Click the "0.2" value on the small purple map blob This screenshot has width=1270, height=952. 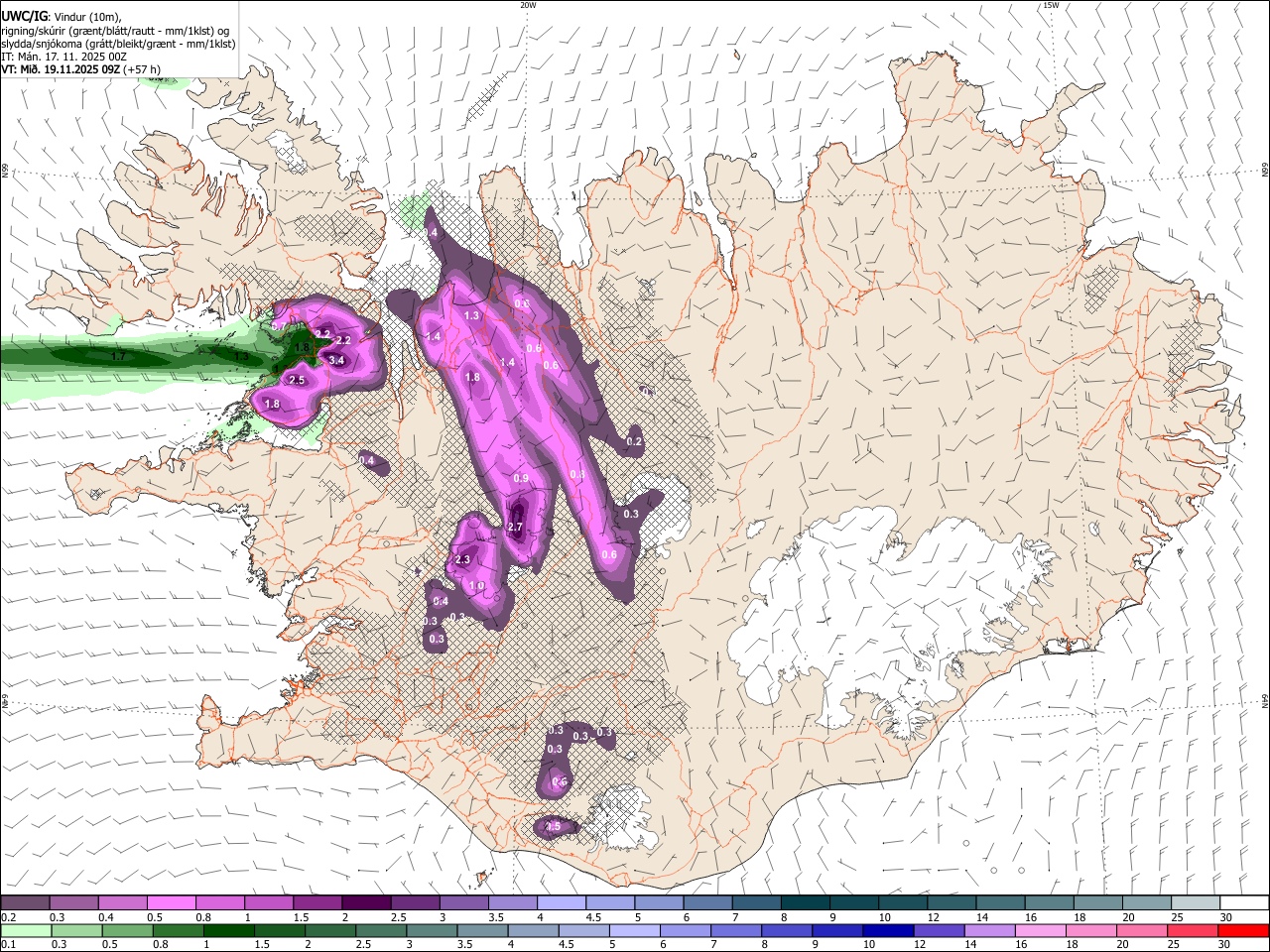635,441
